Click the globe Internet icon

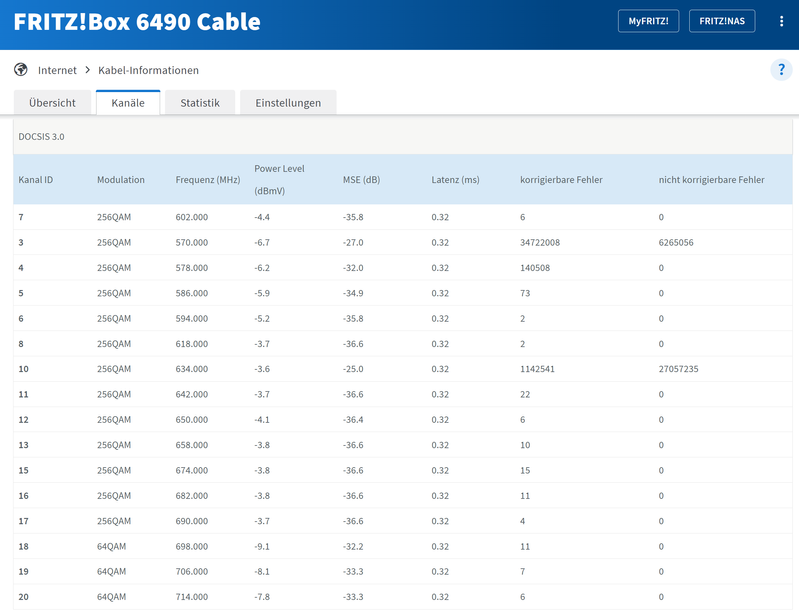pyautogui.click(x=21, y=70)
